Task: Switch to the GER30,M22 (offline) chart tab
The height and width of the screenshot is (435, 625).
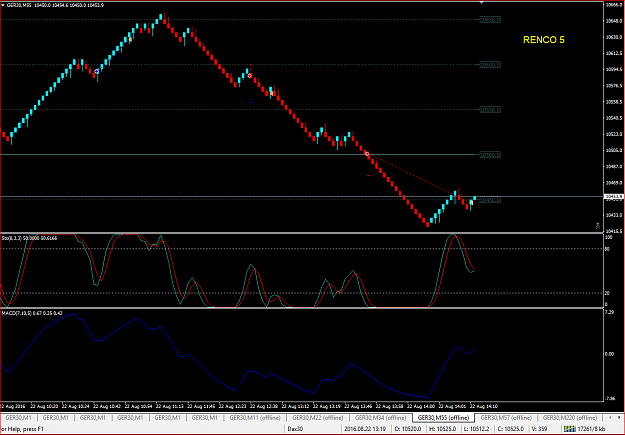Action: pos(318,418)
